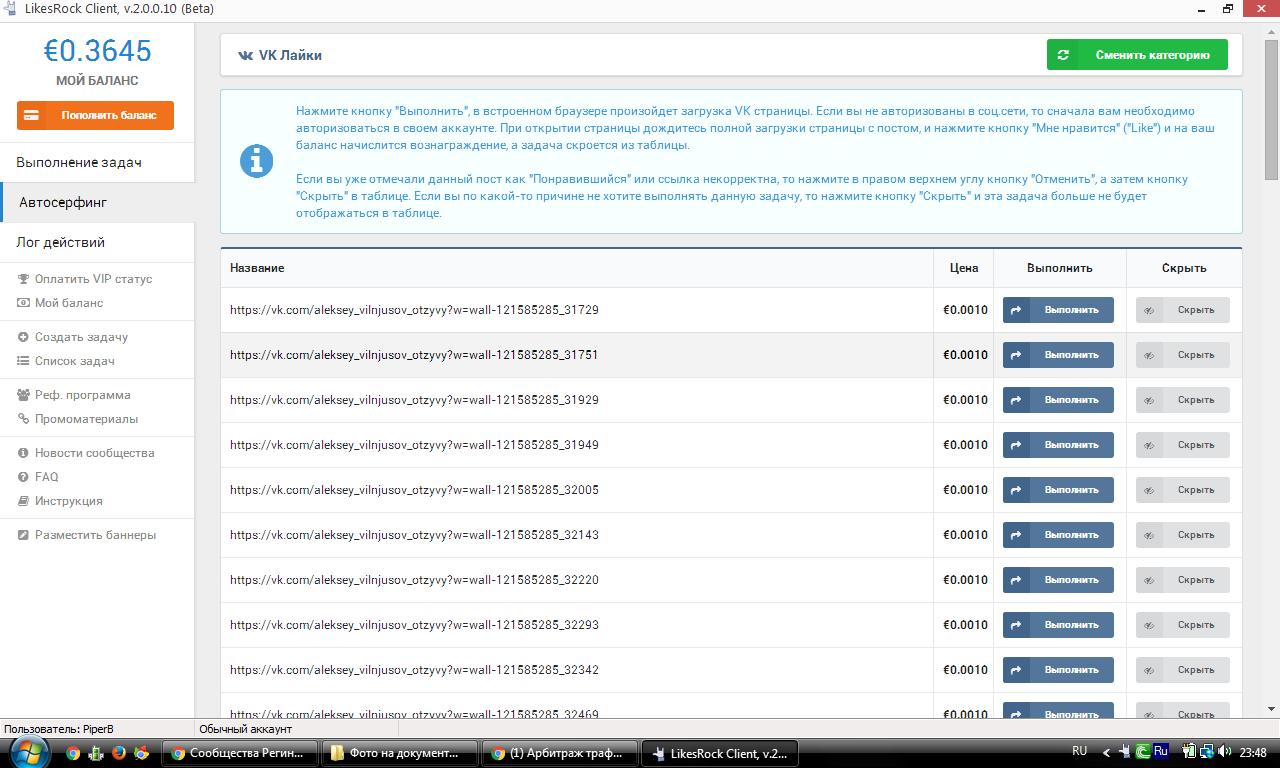Open the FAQ link

46,477
